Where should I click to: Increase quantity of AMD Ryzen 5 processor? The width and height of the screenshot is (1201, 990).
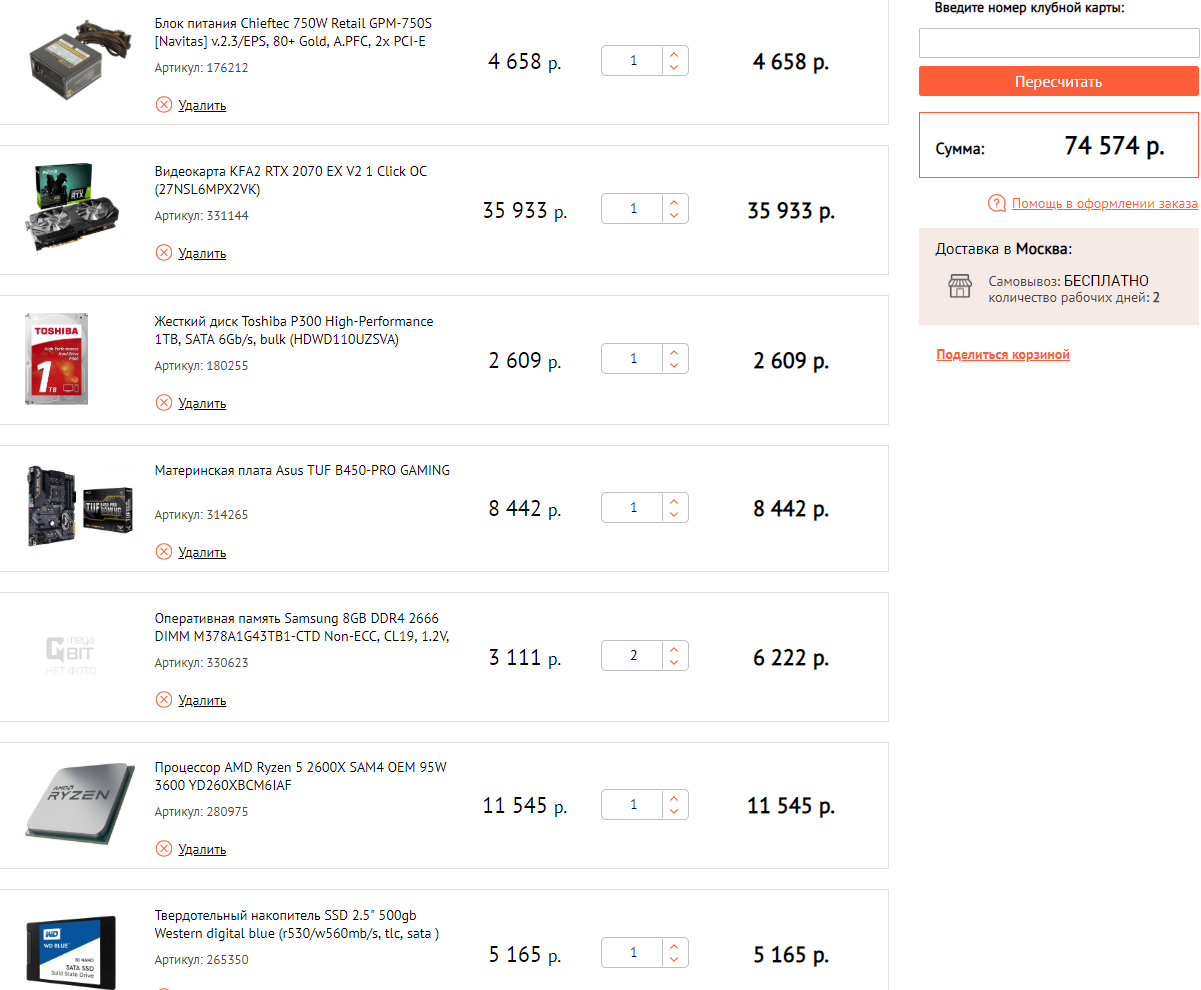[x=674, y=798]
